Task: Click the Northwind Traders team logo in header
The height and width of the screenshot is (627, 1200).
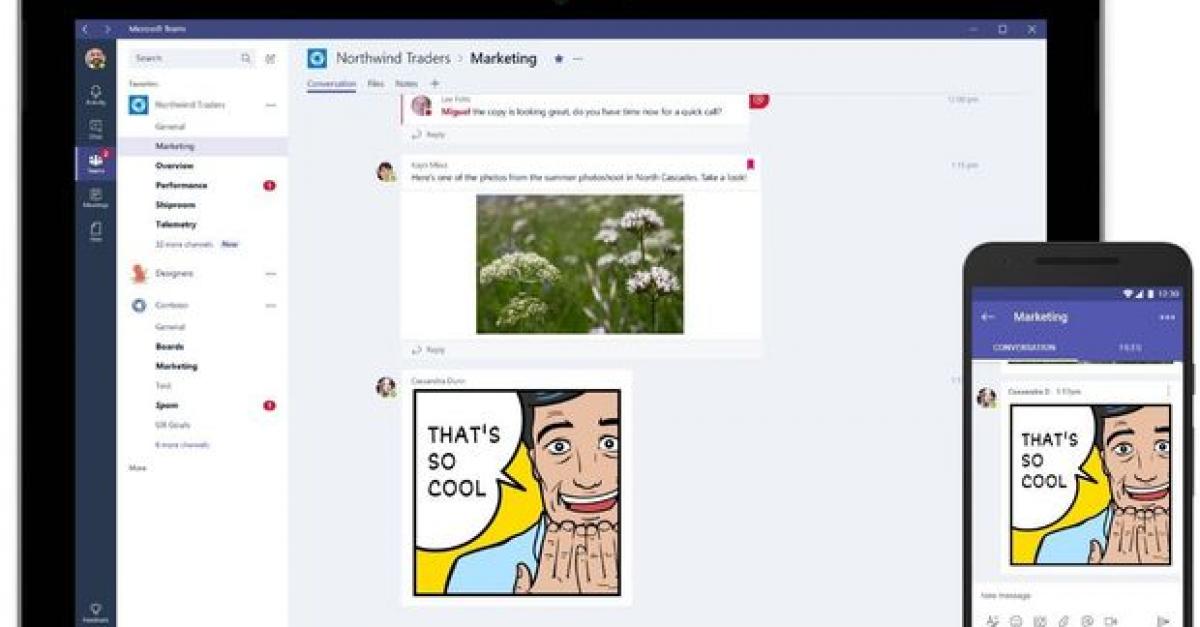Action: [x=317, y=58]
